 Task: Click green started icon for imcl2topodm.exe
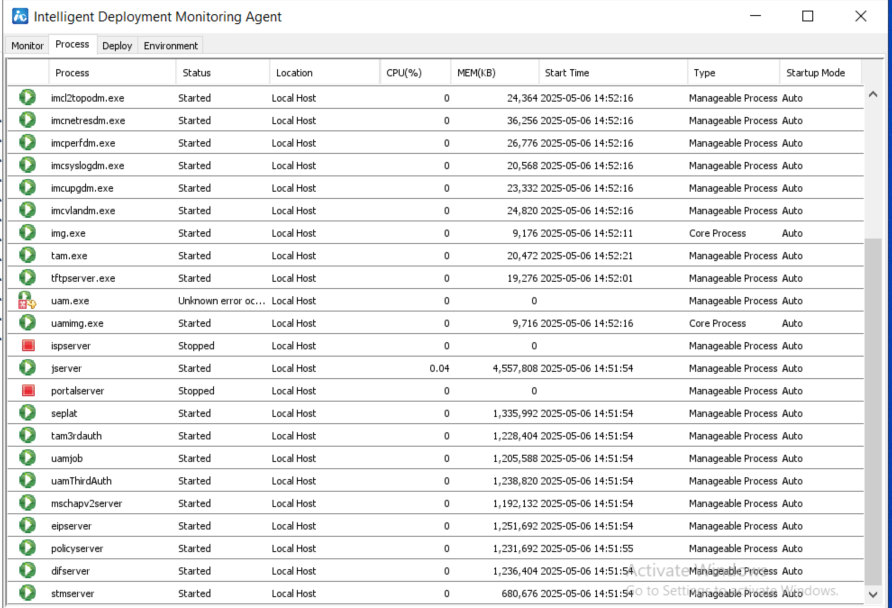tap(28, 98)
